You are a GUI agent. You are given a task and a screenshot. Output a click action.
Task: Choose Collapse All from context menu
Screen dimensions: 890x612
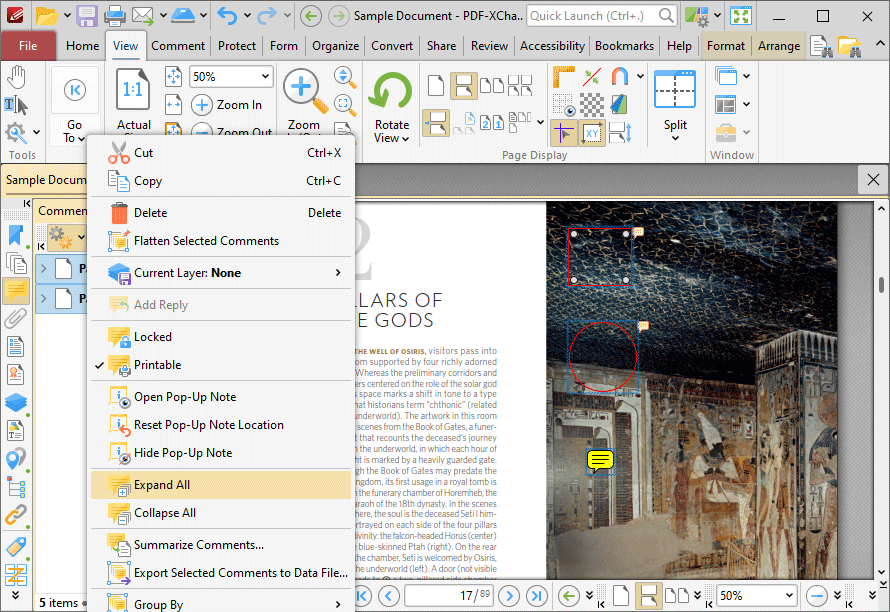tap(221, 513)
